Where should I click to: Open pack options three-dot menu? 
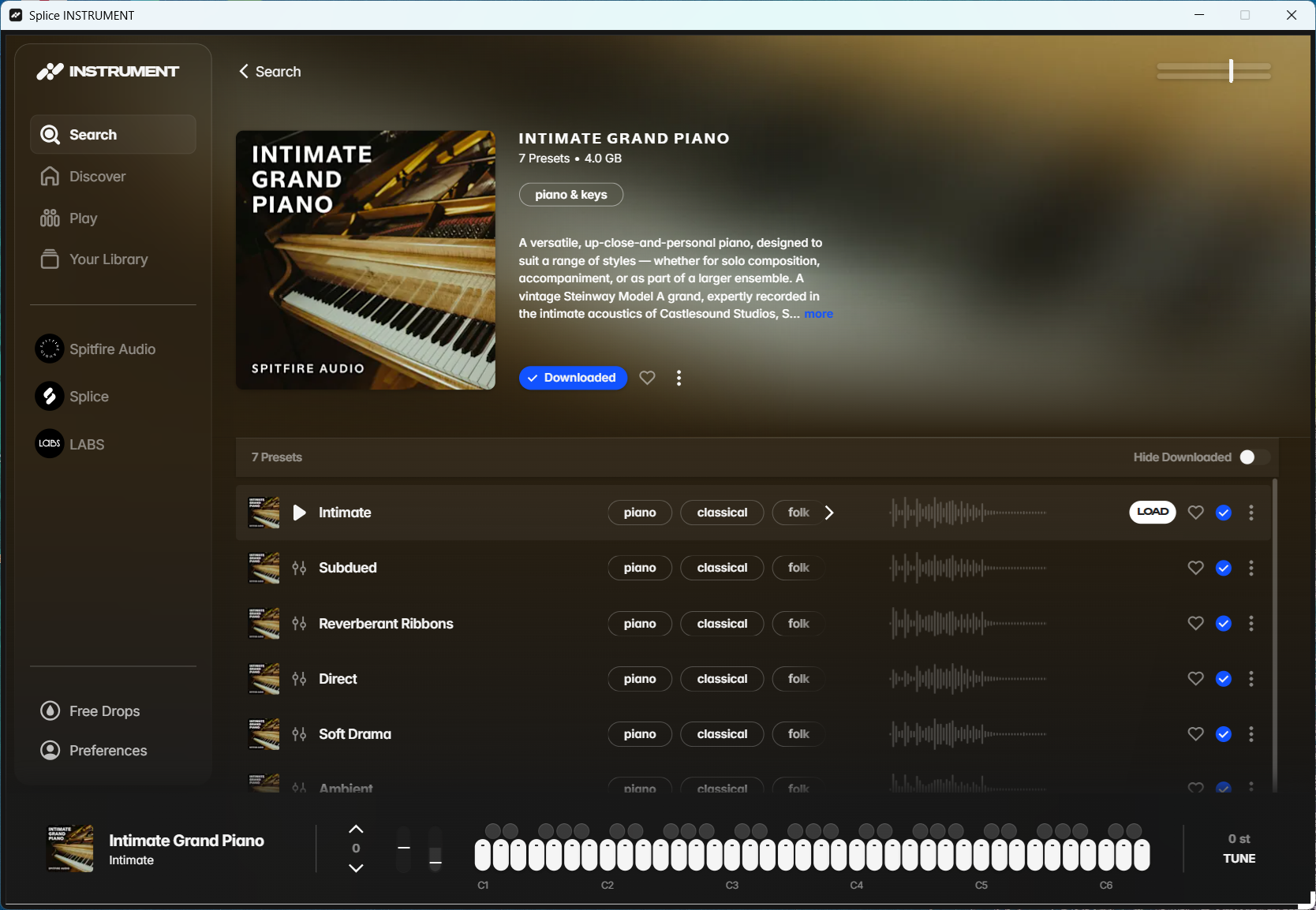(x=679, y=378)
